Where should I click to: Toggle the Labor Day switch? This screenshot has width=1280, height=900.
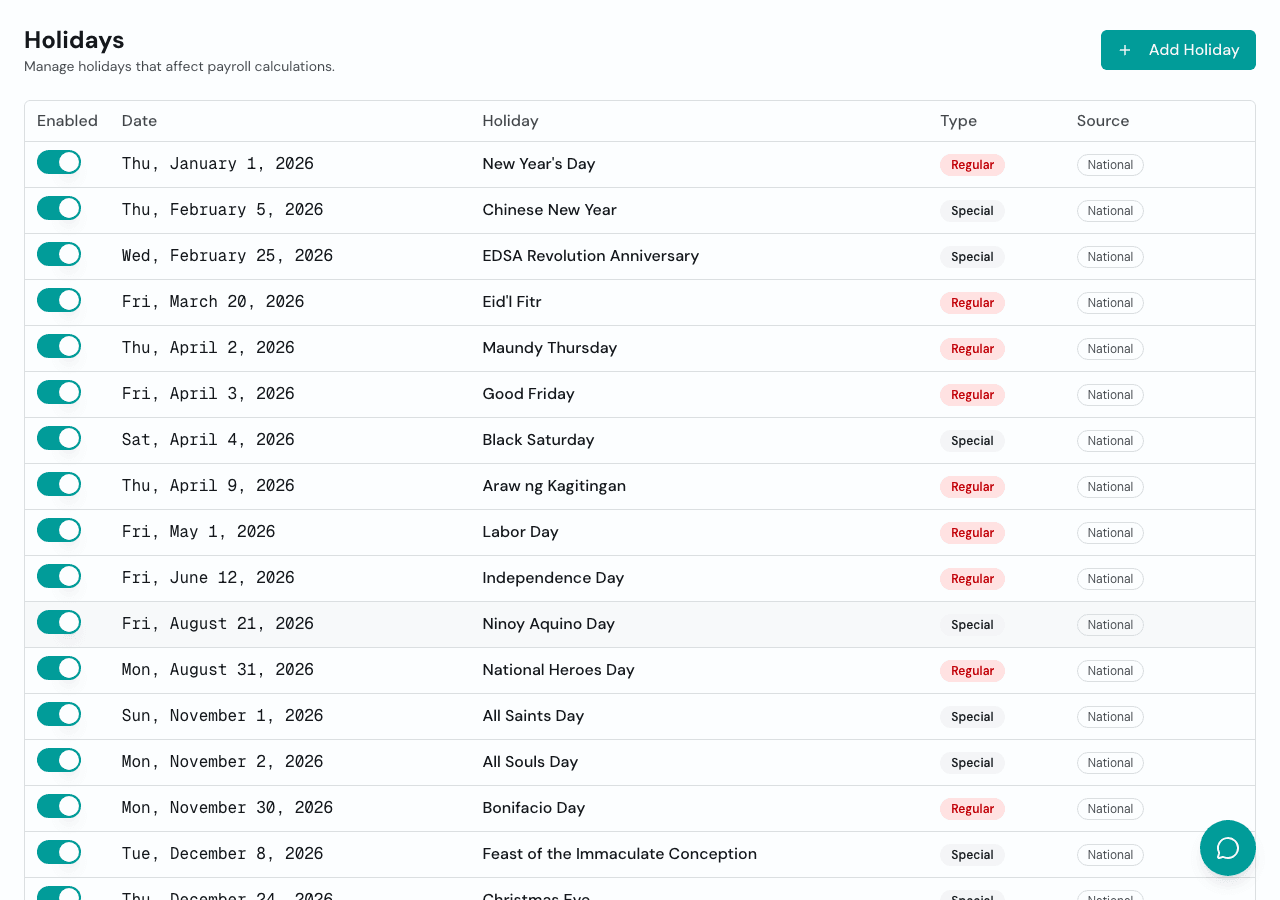point(59,531)
